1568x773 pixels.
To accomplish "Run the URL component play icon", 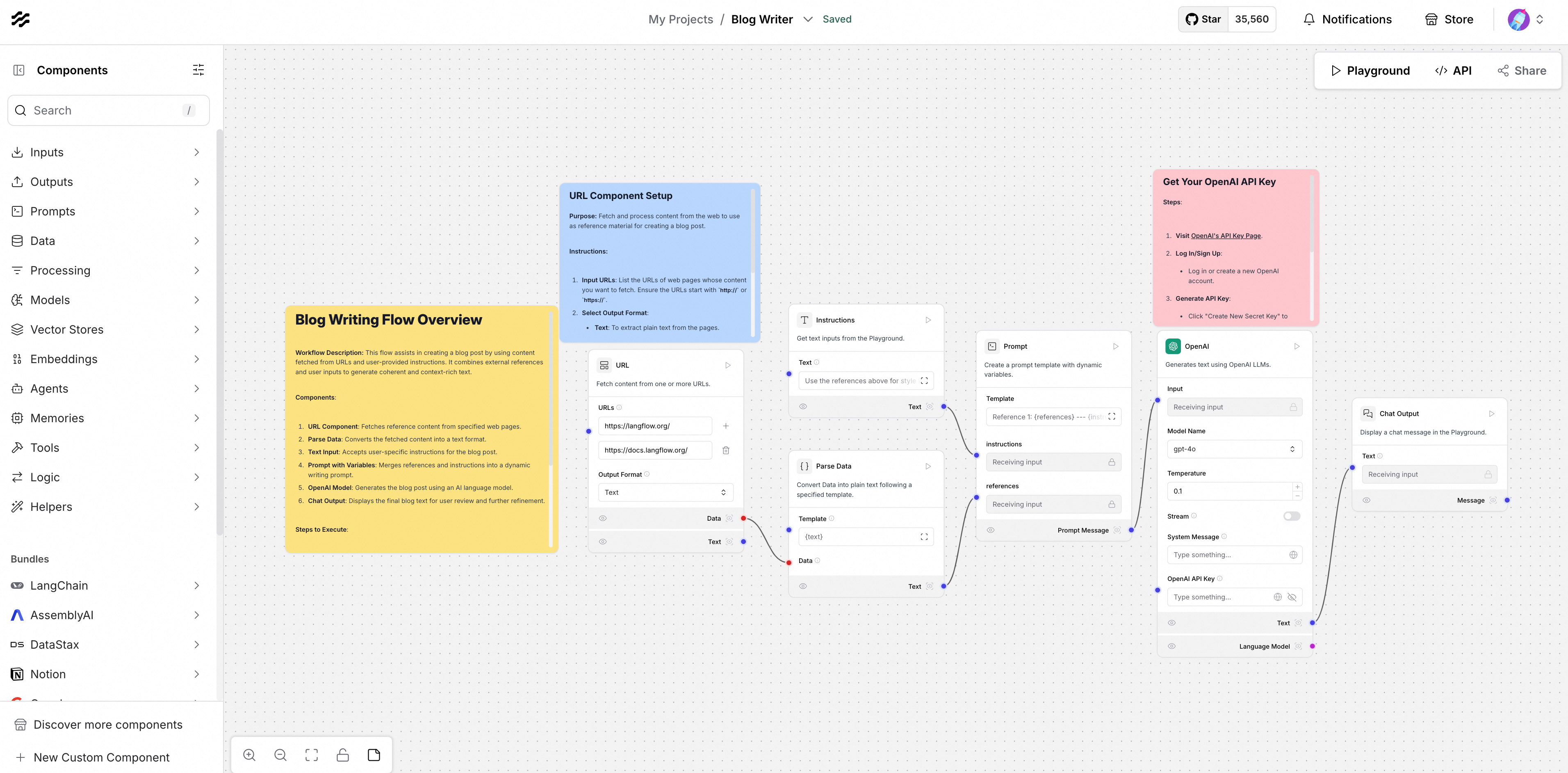I will click(727, 366).
